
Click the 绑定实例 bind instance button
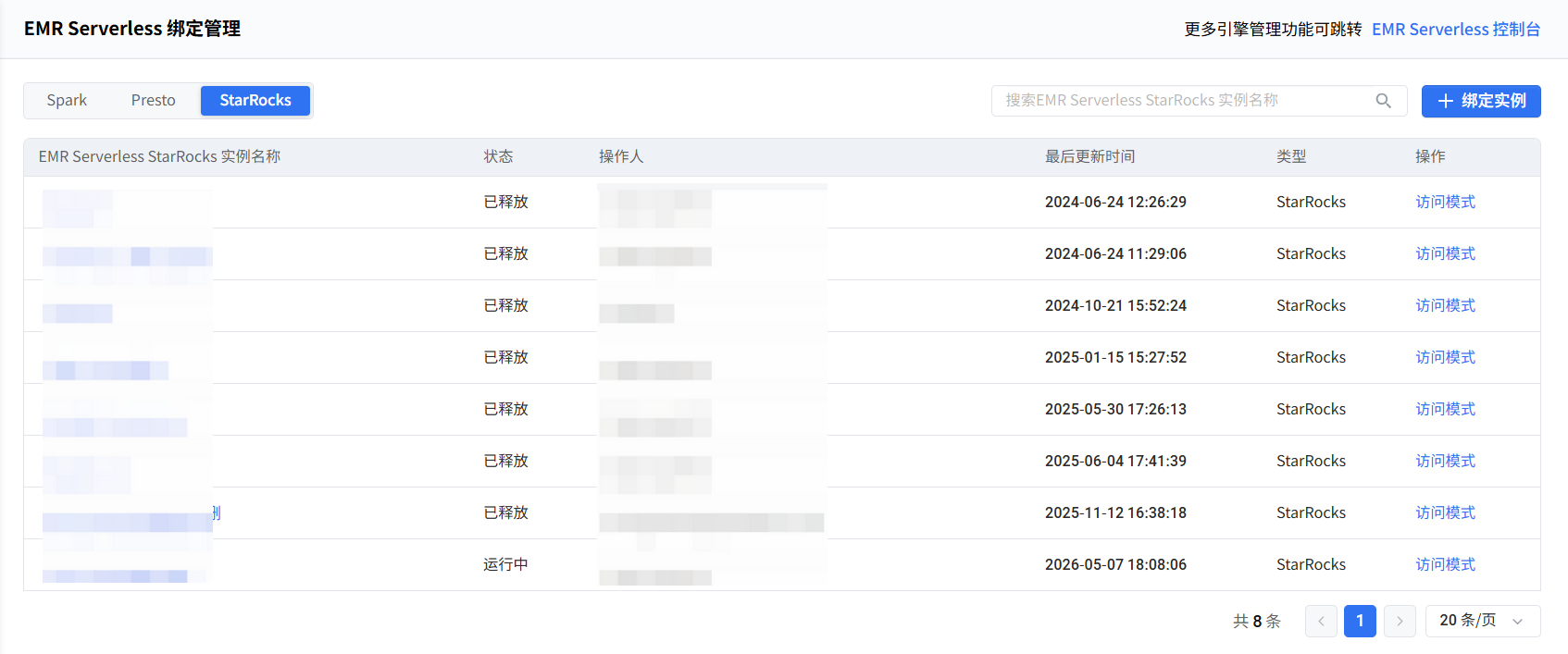pyautogui.click(x=1481, y=101)
